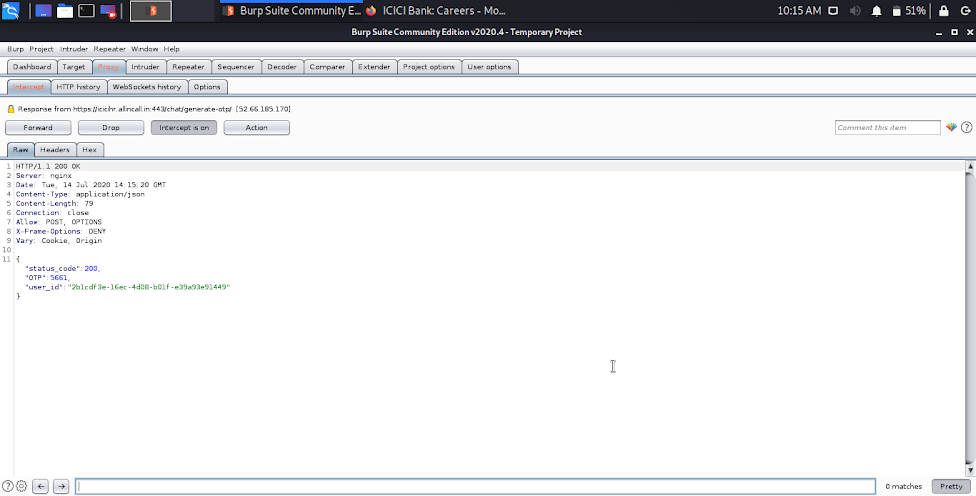This screenshot has width=976, height=496.
Task: Click the Comment this item field
Action: 888,128
